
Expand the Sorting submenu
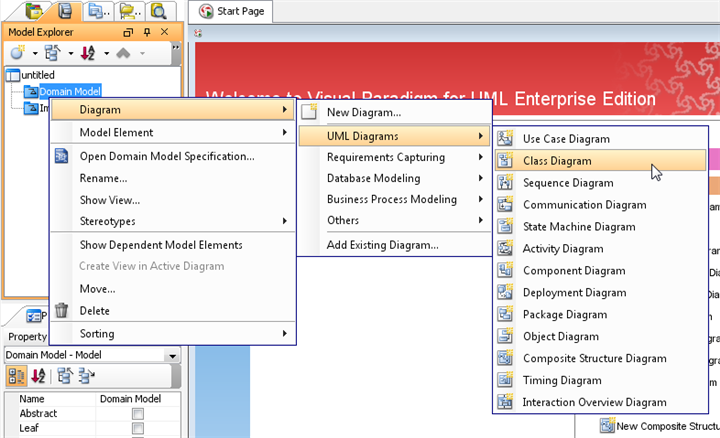tap(173, 334)
